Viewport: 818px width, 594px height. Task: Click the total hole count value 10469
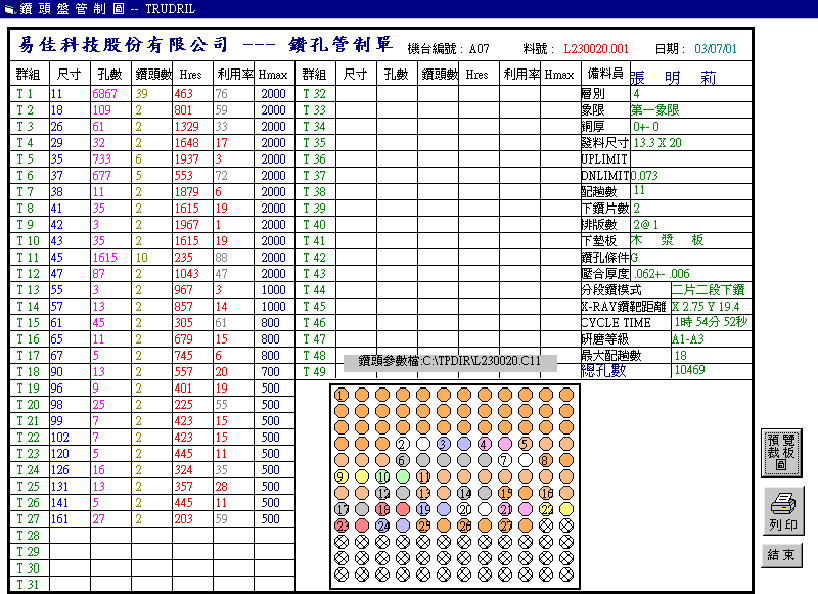coord(690,370)
